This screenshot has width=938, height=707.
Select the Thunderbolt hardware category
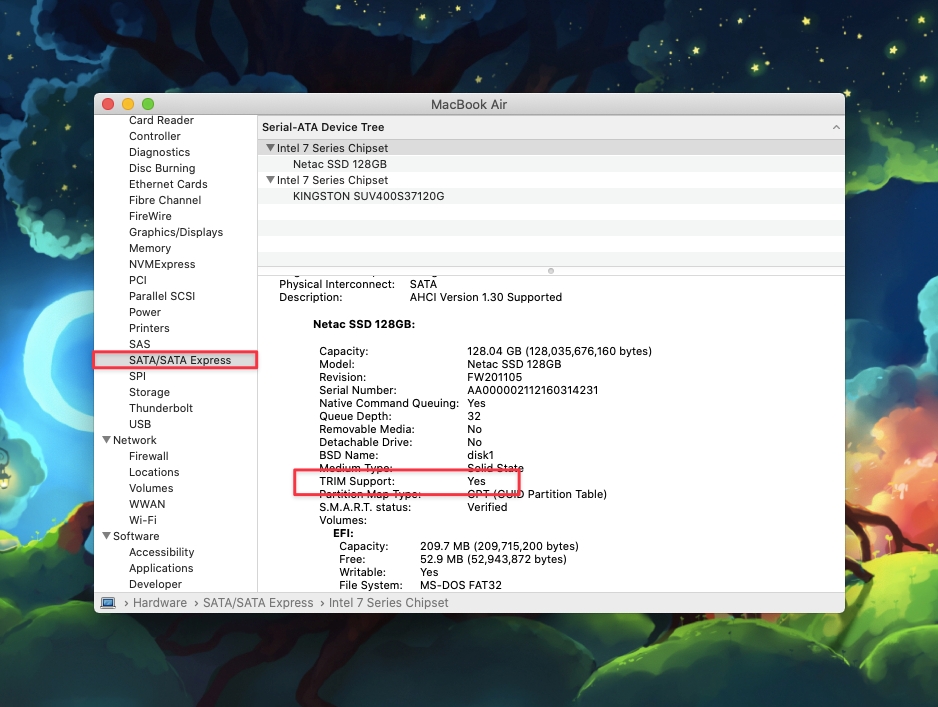point(161,408)
